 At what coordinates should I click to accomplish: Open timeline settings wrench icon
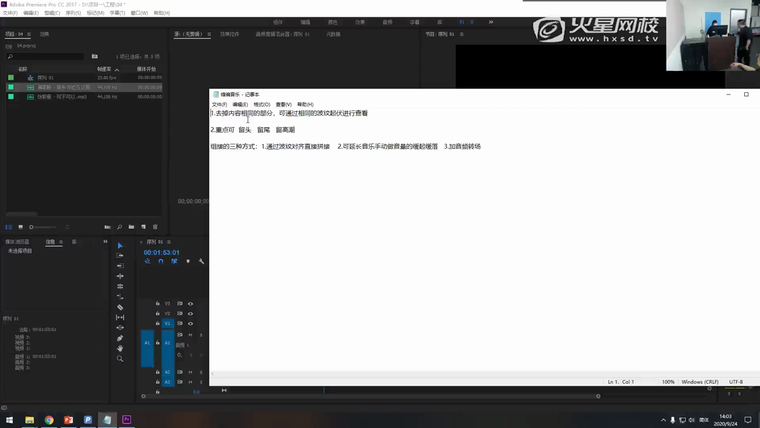pyautogui.click(x=201, y=262)
